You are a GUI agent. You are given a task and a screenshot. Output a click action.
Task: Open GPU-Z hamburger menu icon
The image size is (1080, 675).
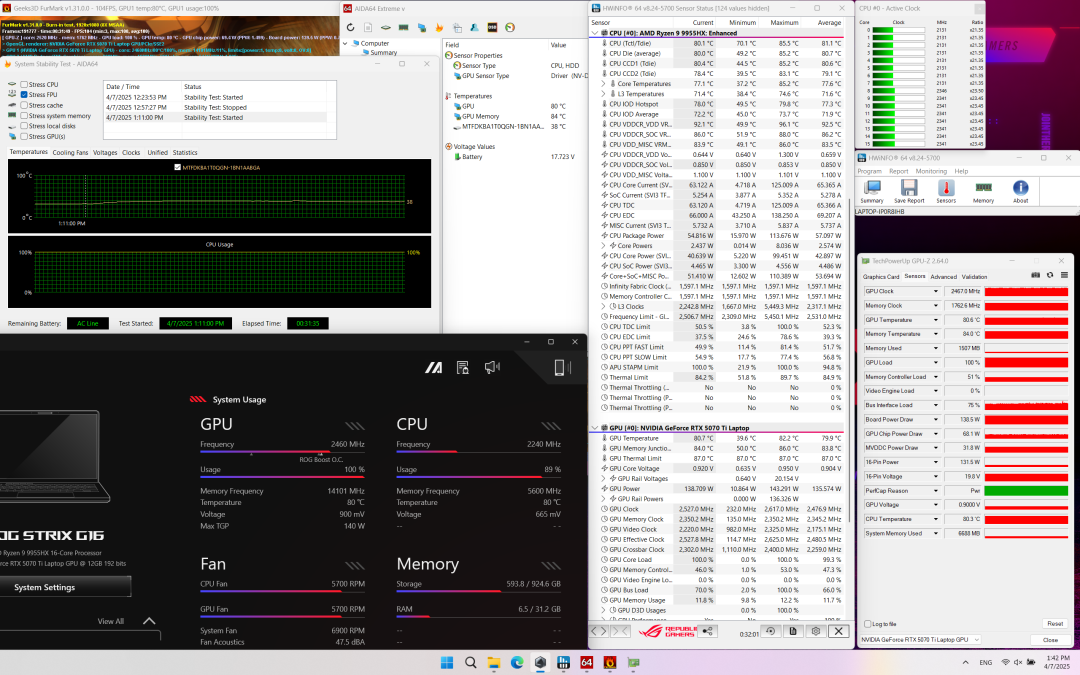[x=1064, y=275]
